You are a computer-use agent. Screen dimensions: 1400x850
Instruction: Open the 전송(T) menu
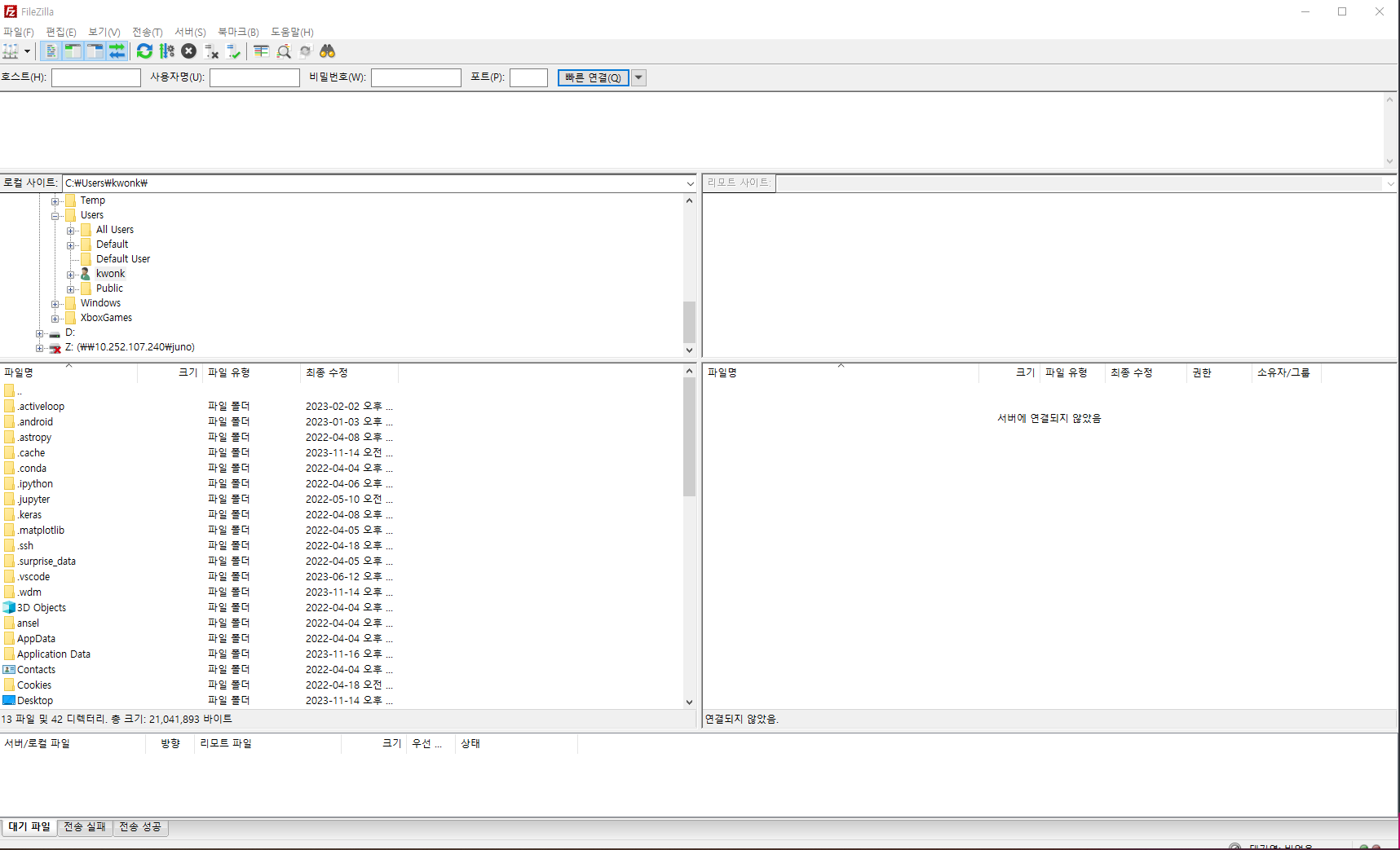(x=148, y=32)
